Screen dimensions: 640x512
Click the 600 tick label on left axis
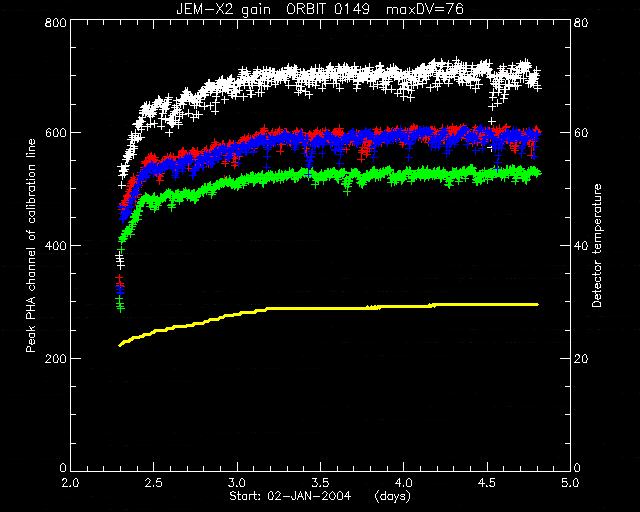[55, 133]
